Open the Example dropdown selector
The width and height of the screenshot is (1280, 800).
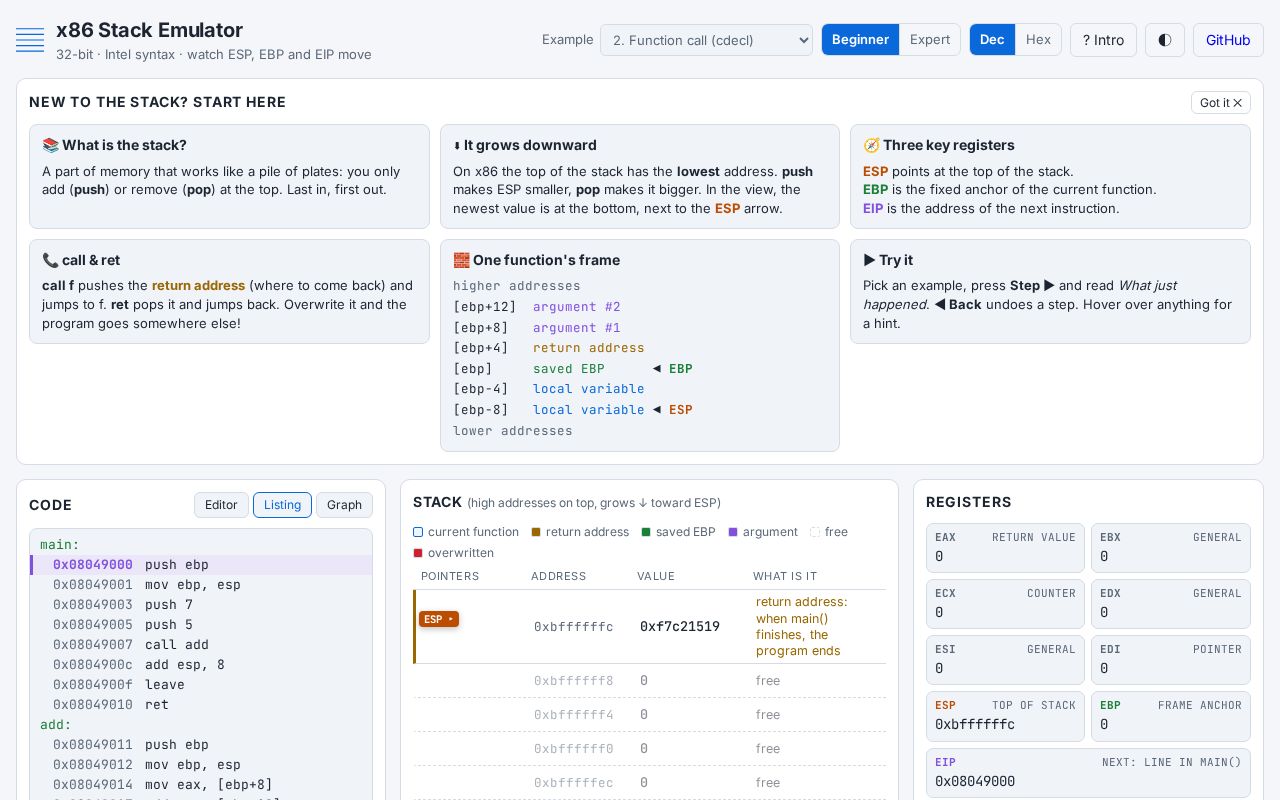(706, 40)
